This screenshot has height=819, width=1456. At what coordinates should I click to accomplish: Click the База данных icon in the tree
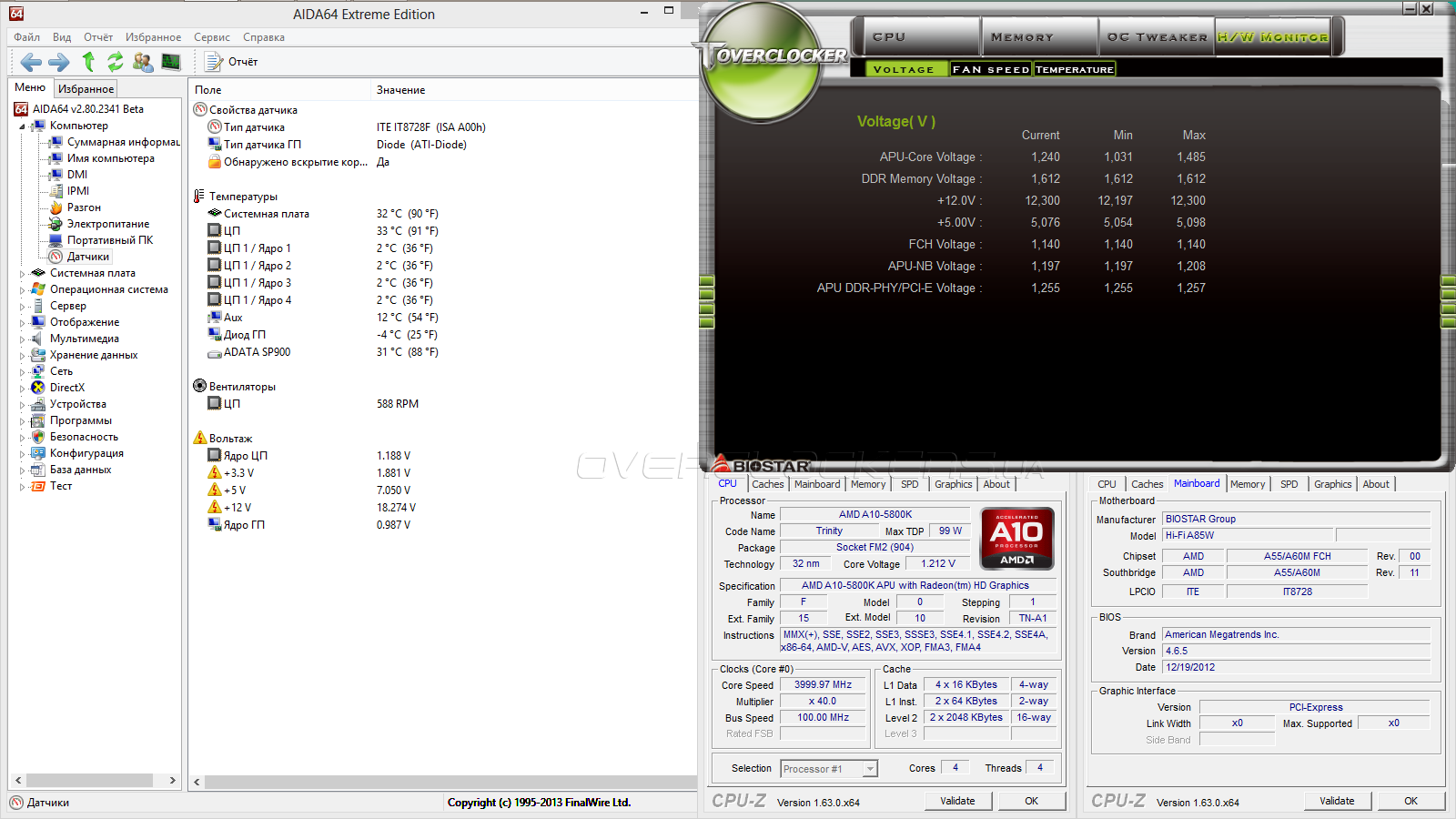[x=38, y=470]
